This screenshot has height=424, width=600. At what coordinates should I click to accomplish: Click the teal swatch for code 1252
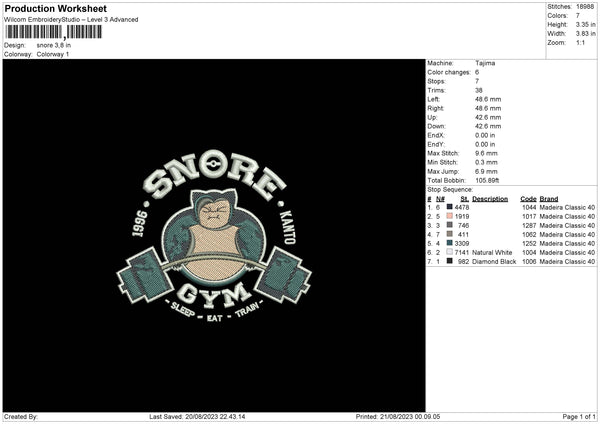click(x=450, y=243)
